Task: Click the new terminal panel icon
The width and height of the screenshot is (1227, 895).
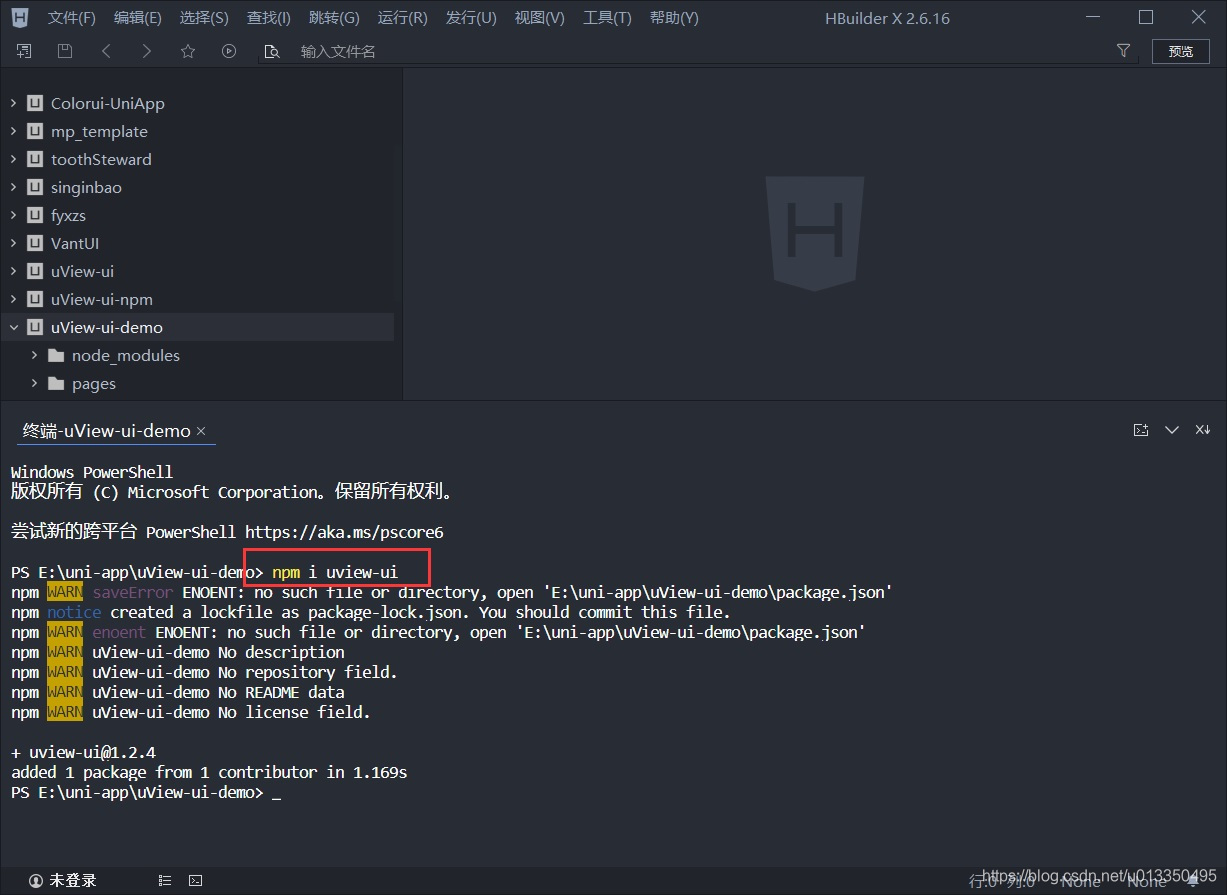Action: [x=1141, y=430]
